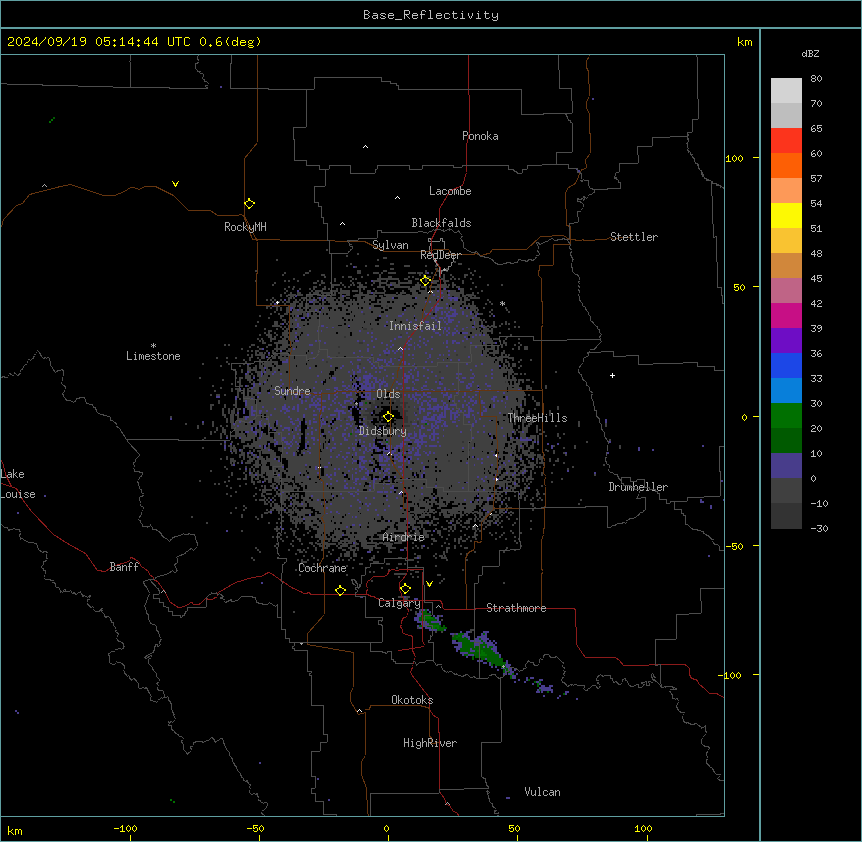Click the -100 tick on the vertical axis

[x=731, y=675]
